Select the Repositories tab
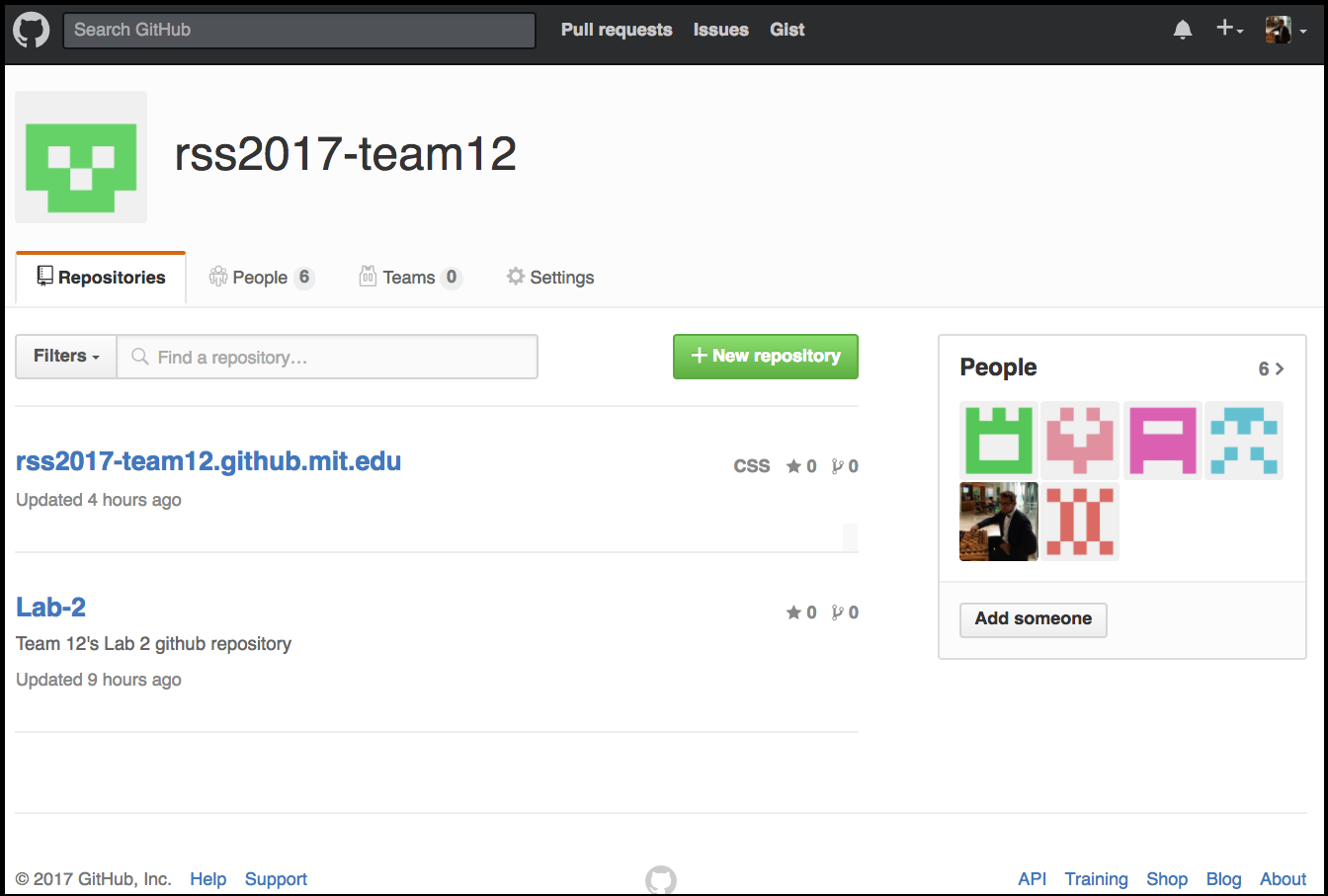 coord(101,278)
